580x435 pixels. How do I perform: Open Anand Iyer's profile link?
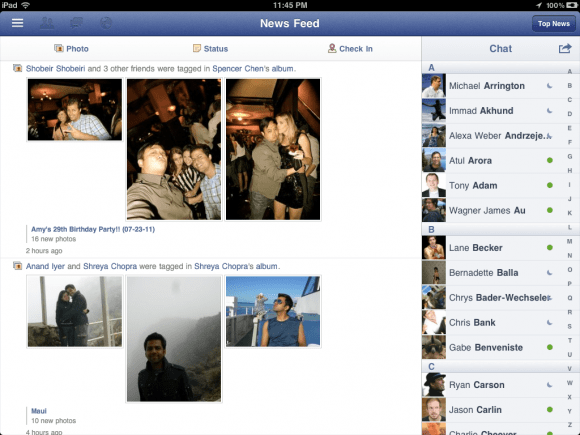click(45, 266)
